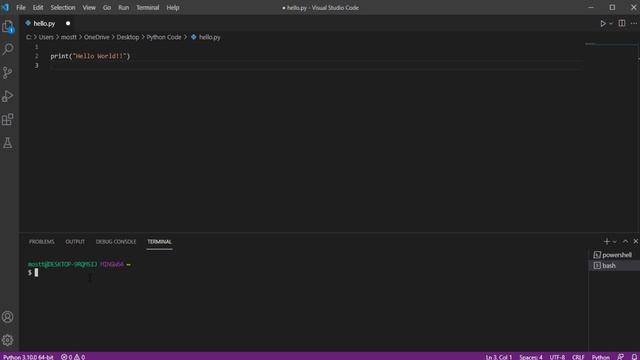The image size is (640, 360).
Task: Open the Search view in the activity bar
Action: pos(8,49)
